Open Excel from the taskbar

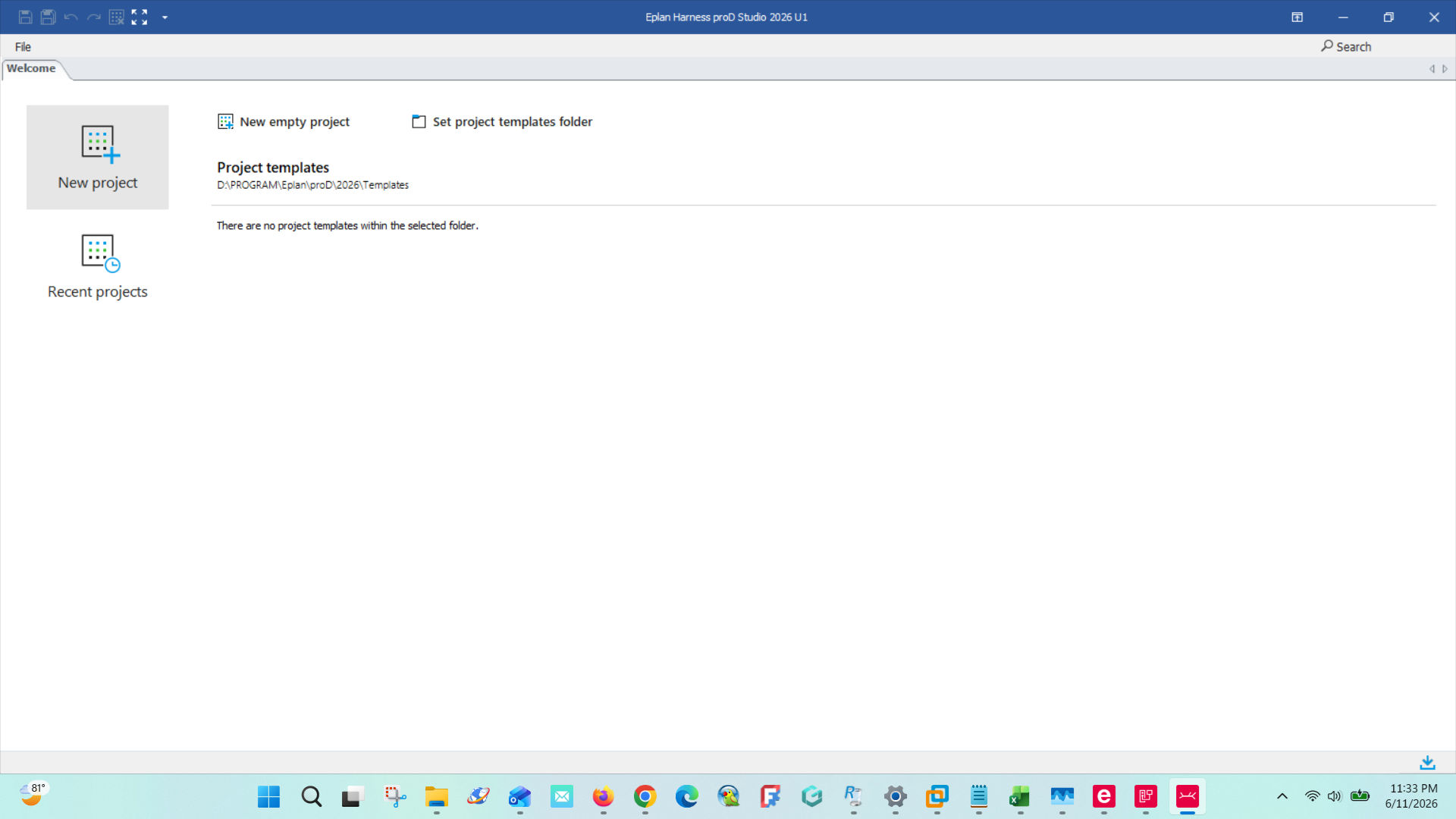[1020, 797]
